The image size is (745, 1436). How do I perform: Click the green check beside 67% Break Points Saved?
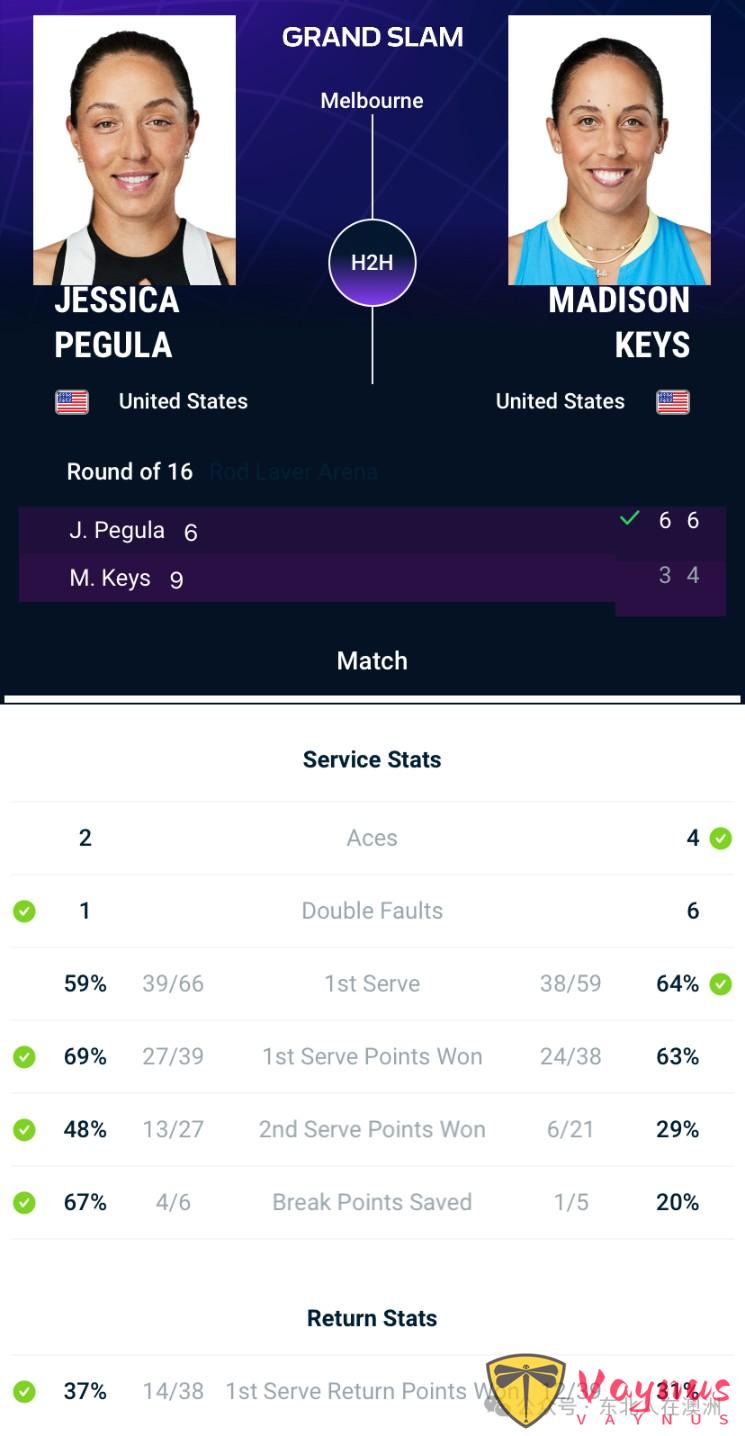click(24, 1203)
